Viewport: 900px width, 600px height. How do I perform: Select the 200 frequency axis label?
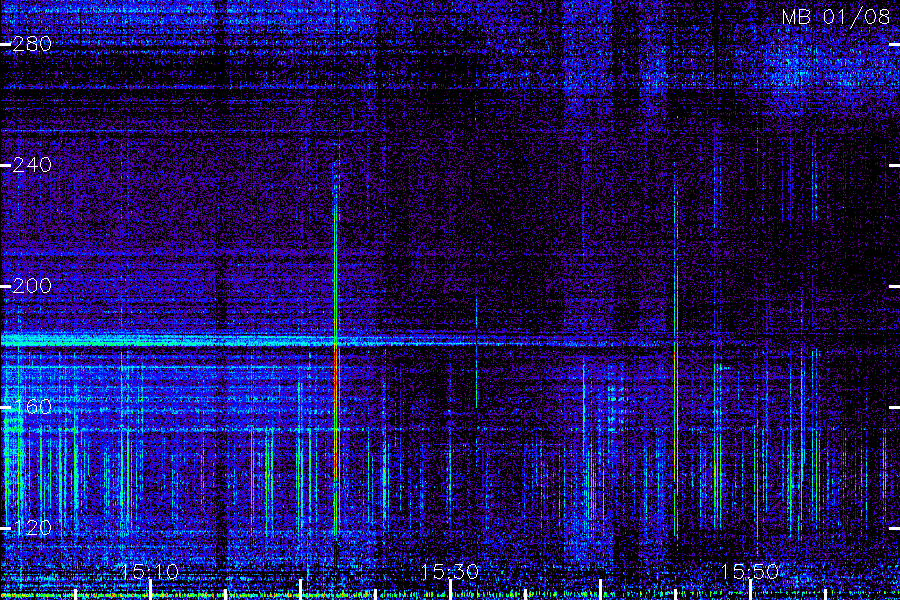pos(32,286)
